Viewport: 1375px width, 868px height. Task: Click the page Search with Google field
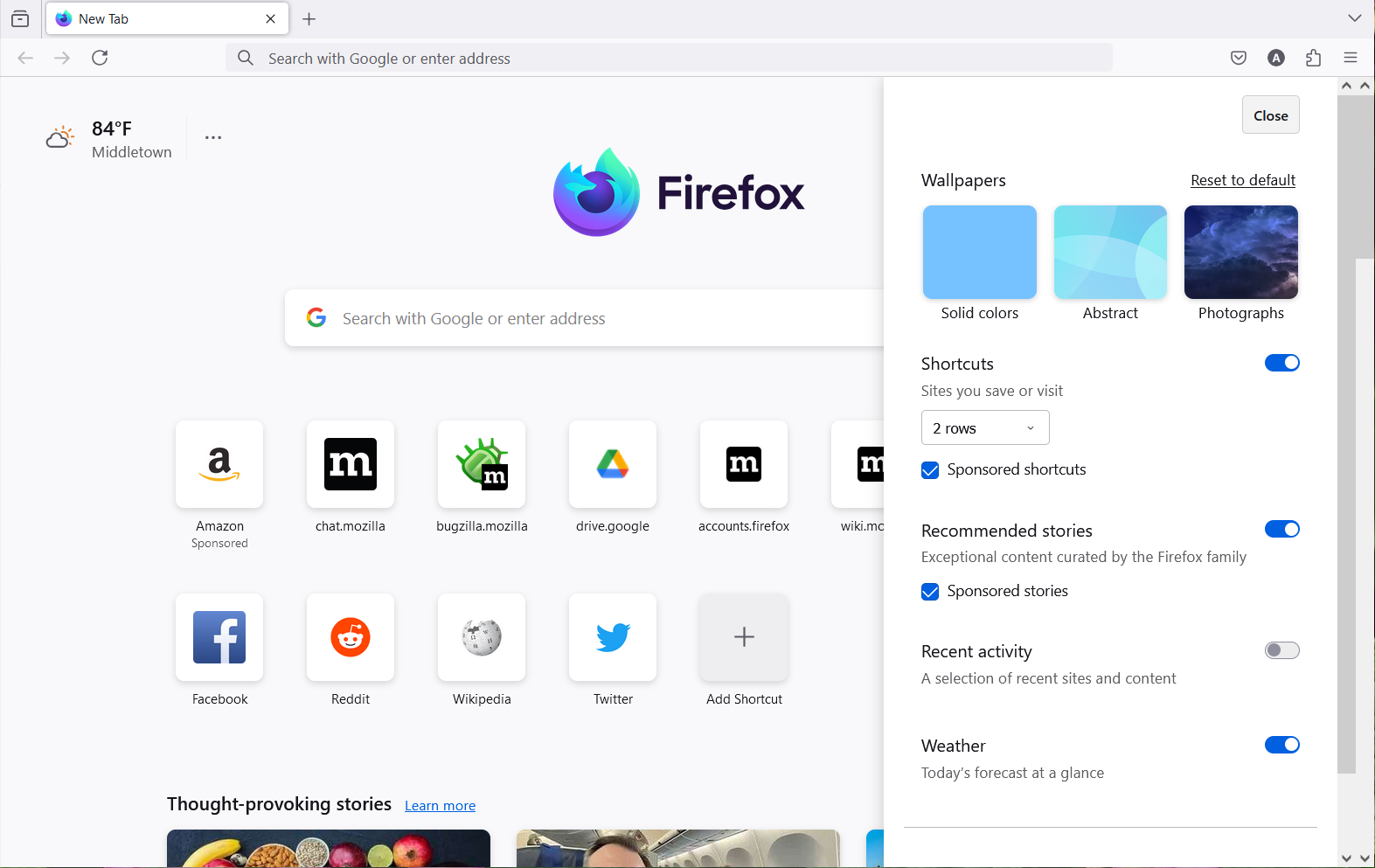pyautogui.click(x=584, y=318)
